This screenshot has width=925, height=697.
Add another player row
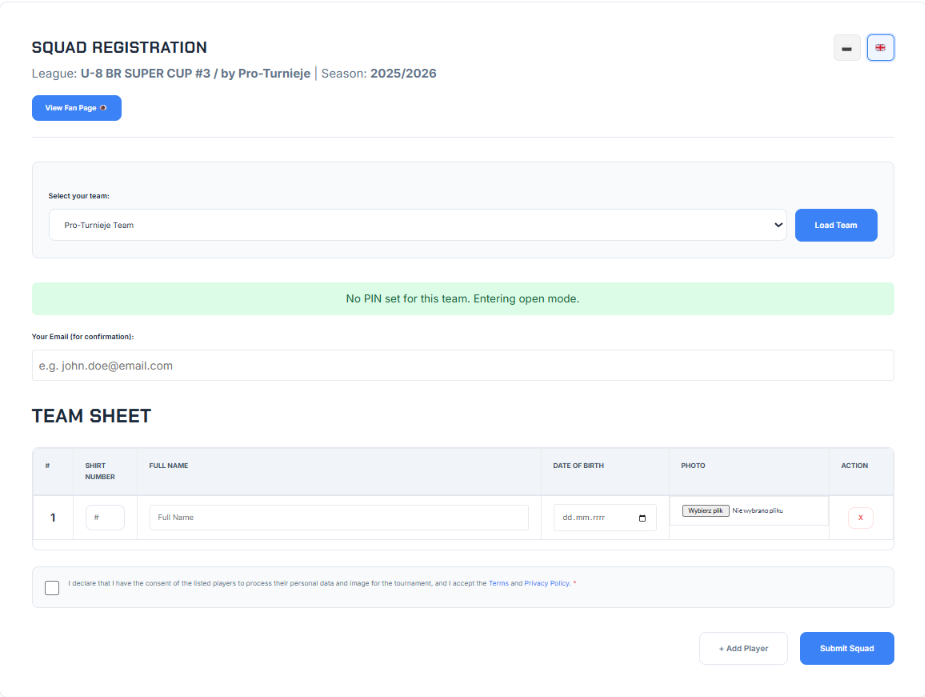[x=743, y=648]
